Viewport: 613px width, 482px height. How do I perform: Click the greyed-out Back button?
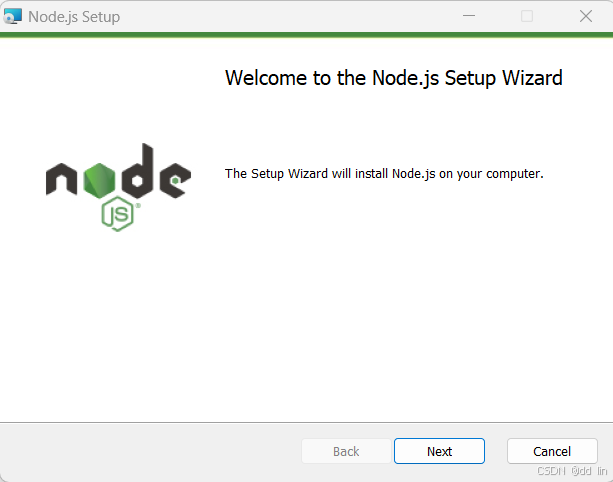click(x=346, y=451)
